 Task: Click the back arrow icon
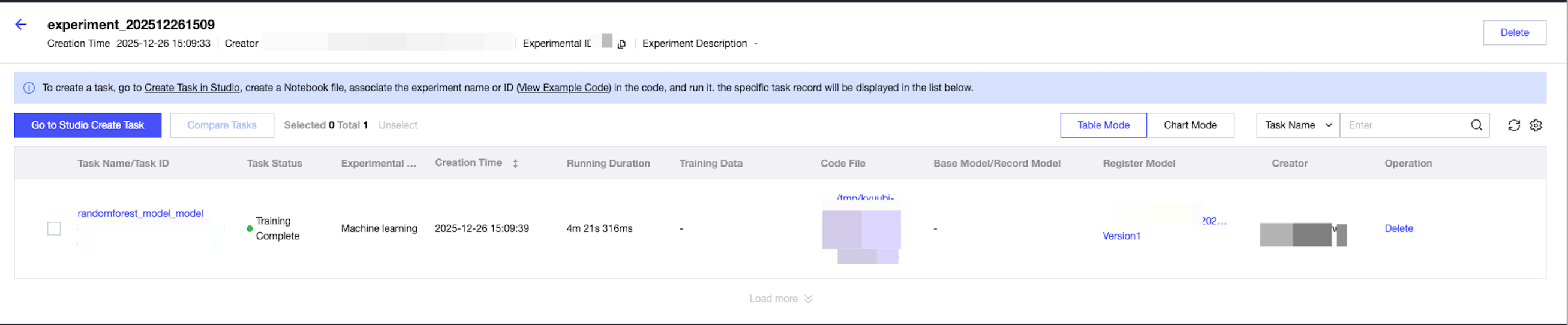tap(21, 25)
